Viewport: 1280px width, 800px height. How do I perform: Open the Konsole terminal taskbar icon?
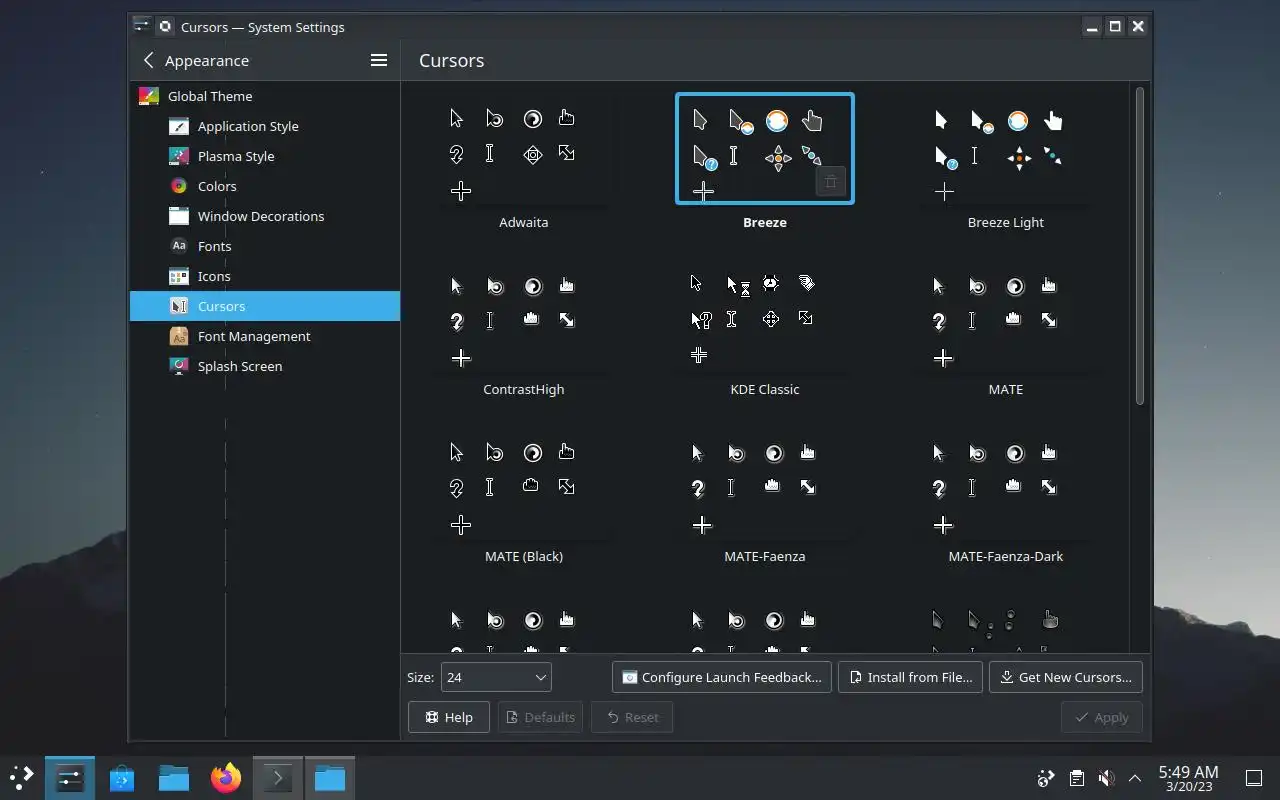pyautogui.click(x=278, y=777)
